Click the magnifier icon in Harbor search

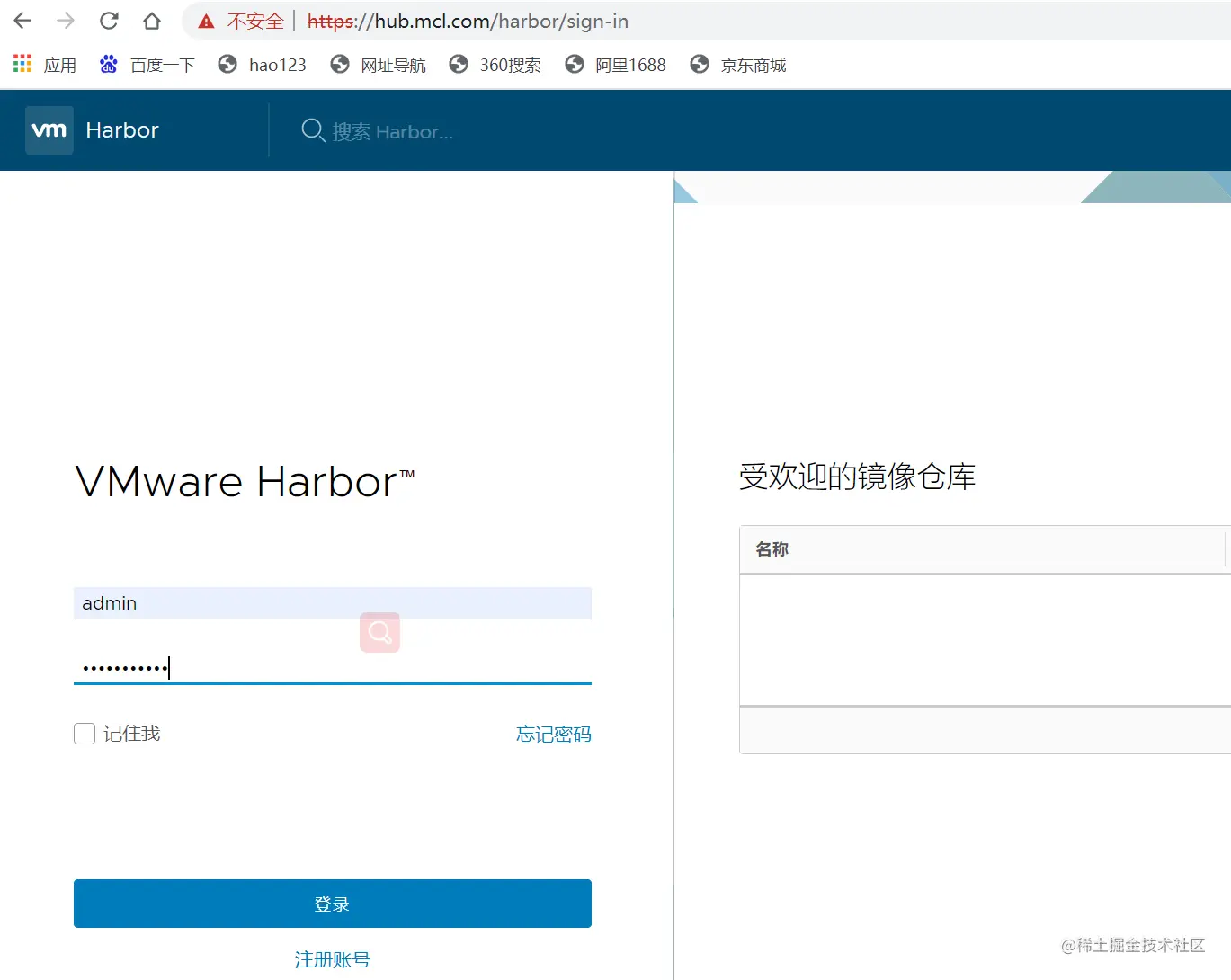point(313,130)
